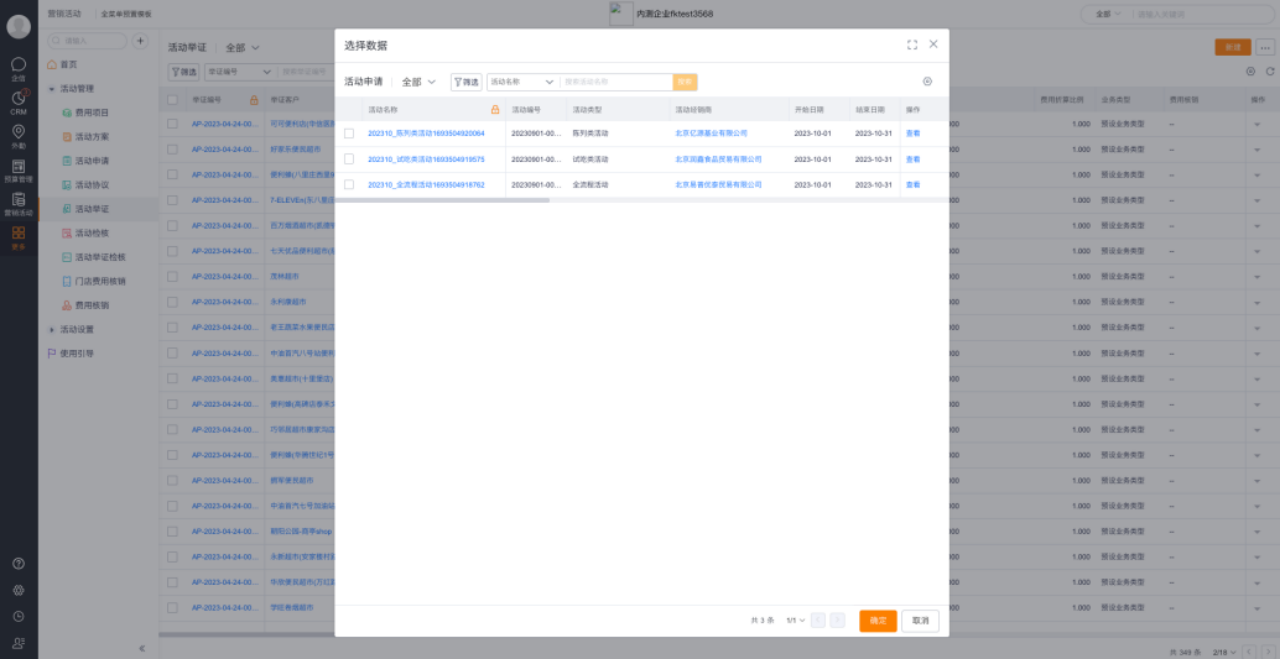Click plus icon next to sidebar search
The width and height of the screenshot is (1280, 659).
(141, 41)
